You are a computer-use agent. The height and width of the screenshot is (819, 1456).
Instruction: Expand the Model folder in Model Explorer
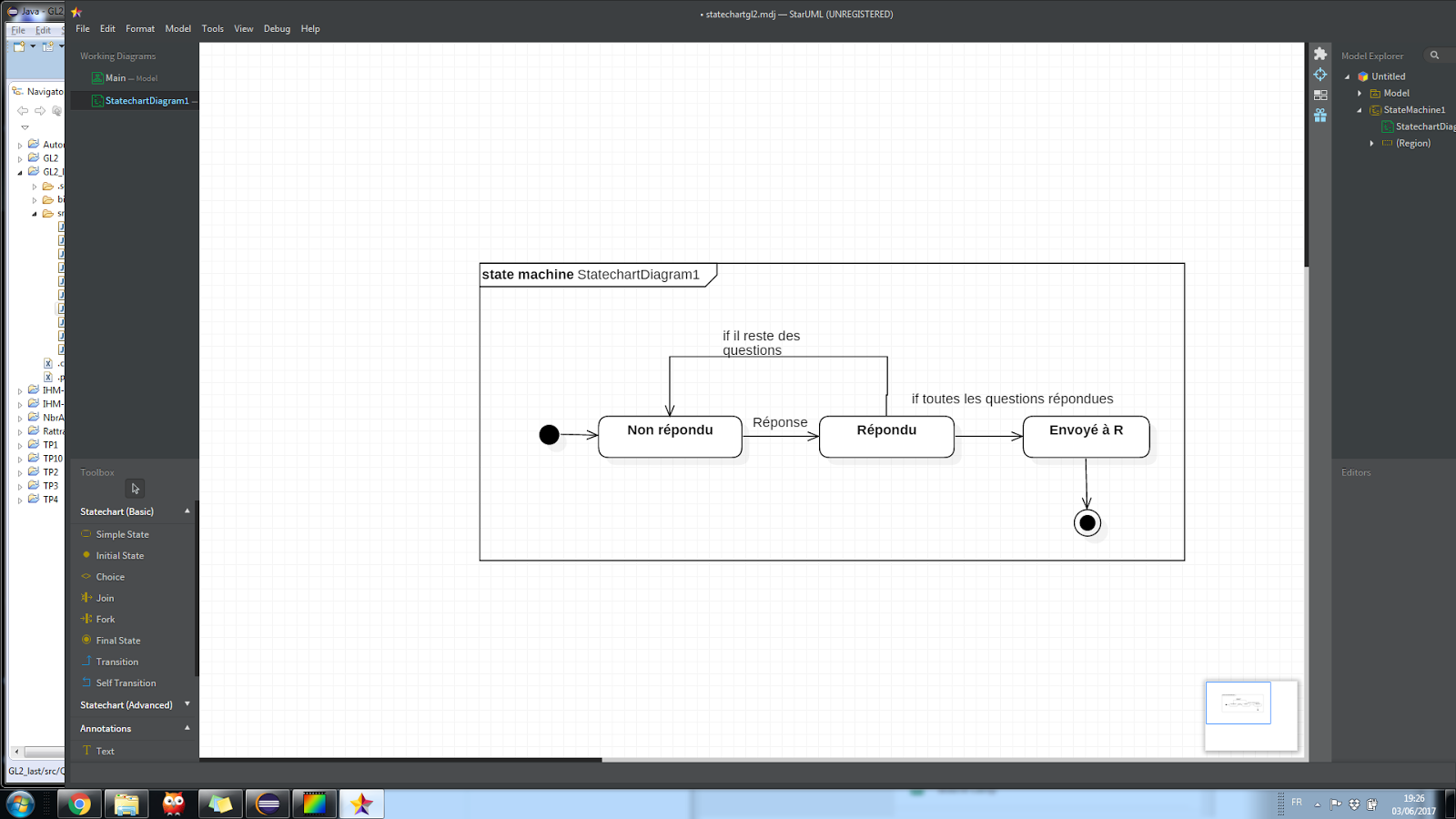coord(1360,94)
